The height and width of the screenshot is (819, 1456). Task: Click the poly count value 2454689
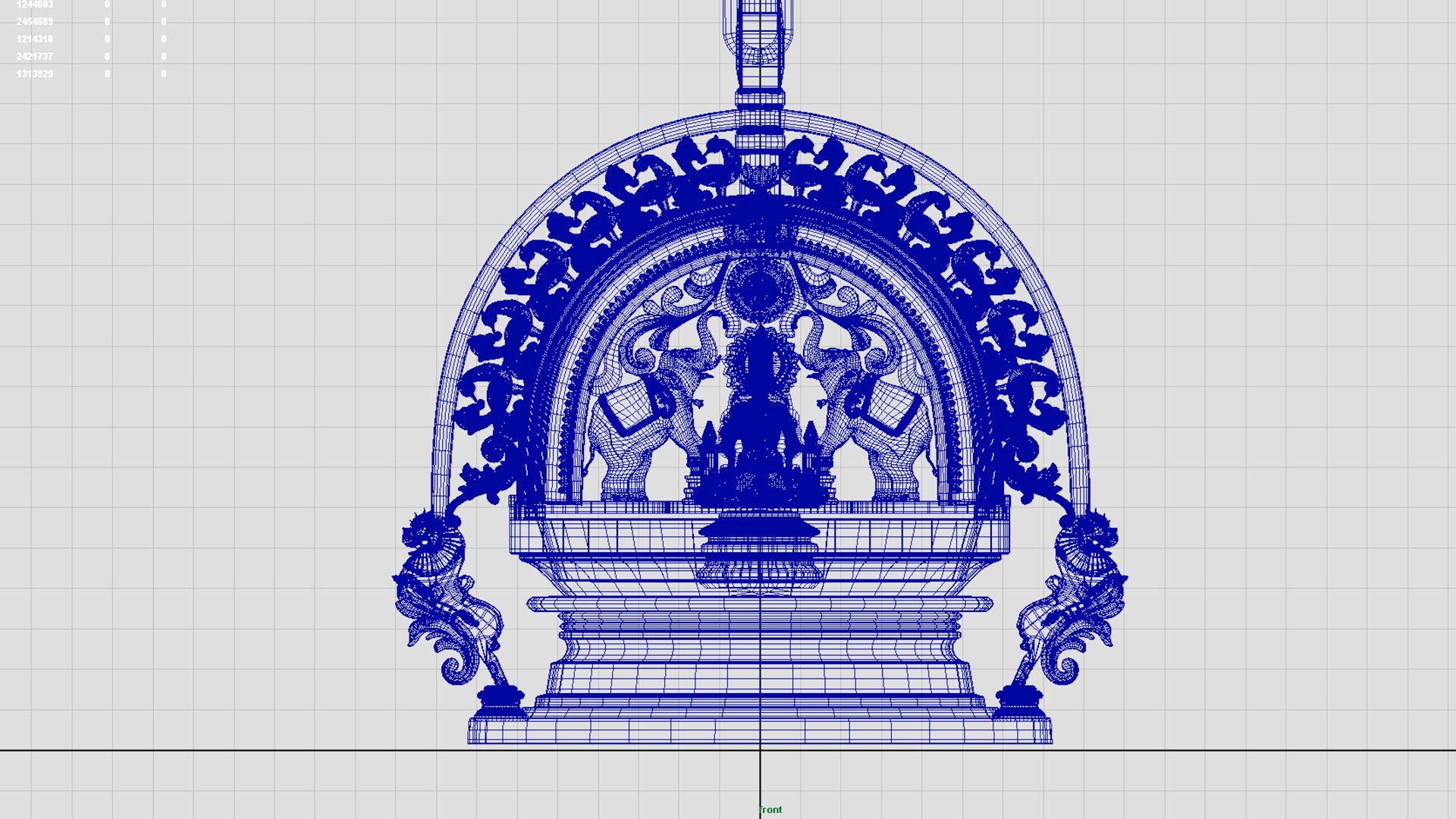35,22
